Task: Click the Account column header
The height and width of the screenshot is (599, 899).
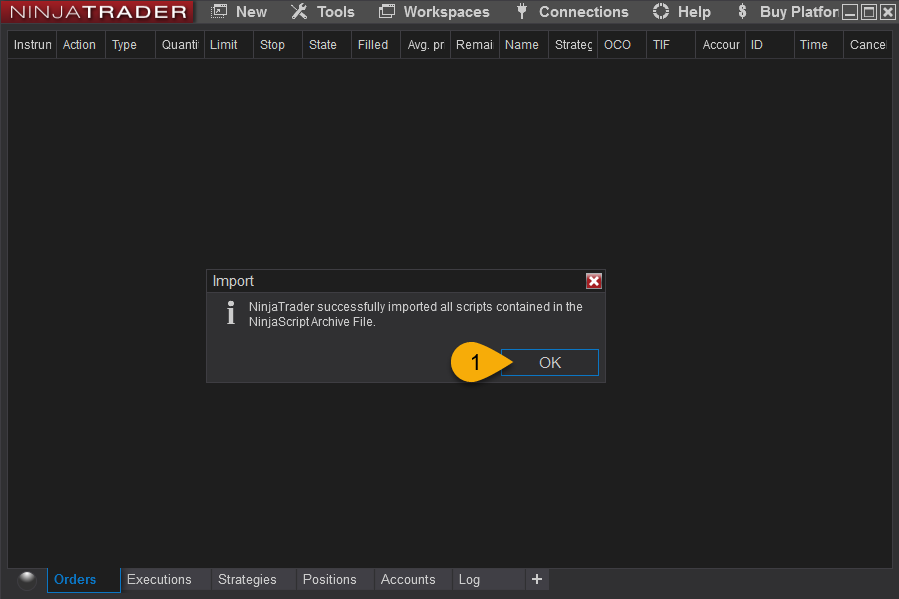Action: pos(720,45)
